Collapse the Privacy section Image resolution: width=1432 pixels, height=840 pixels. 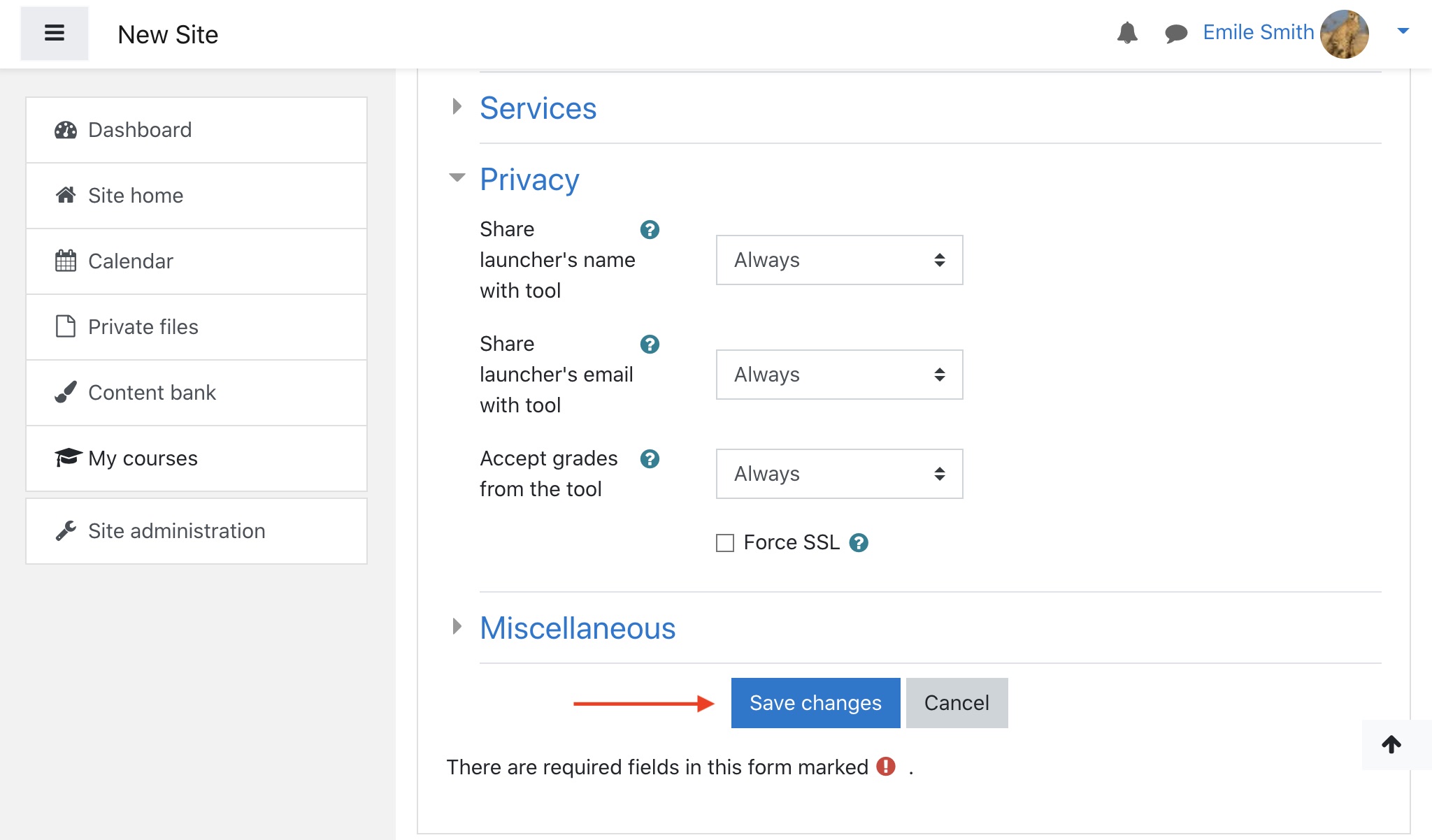click(529, 180)
